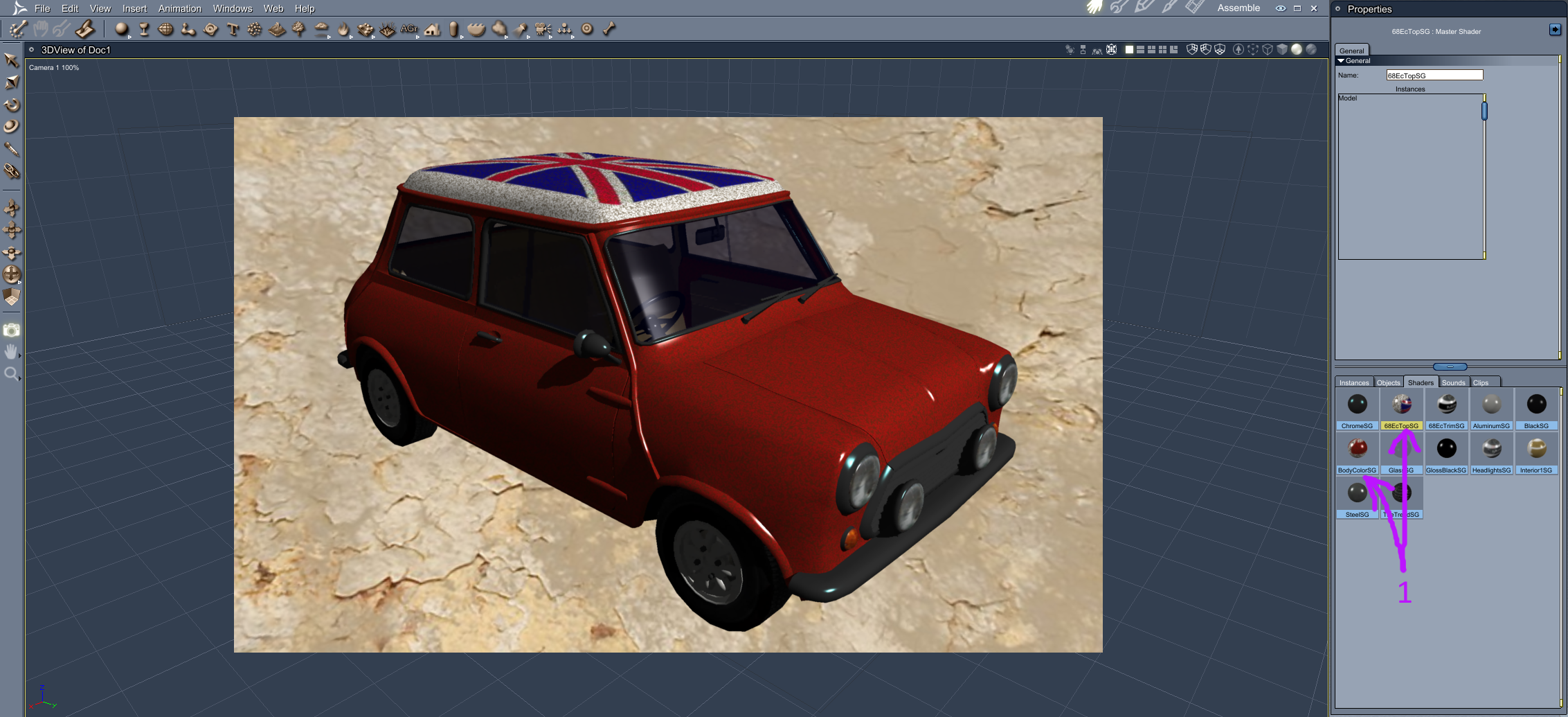
Task: Switch to two-pane horizontal view layout
Action: tap(1140, 49)
